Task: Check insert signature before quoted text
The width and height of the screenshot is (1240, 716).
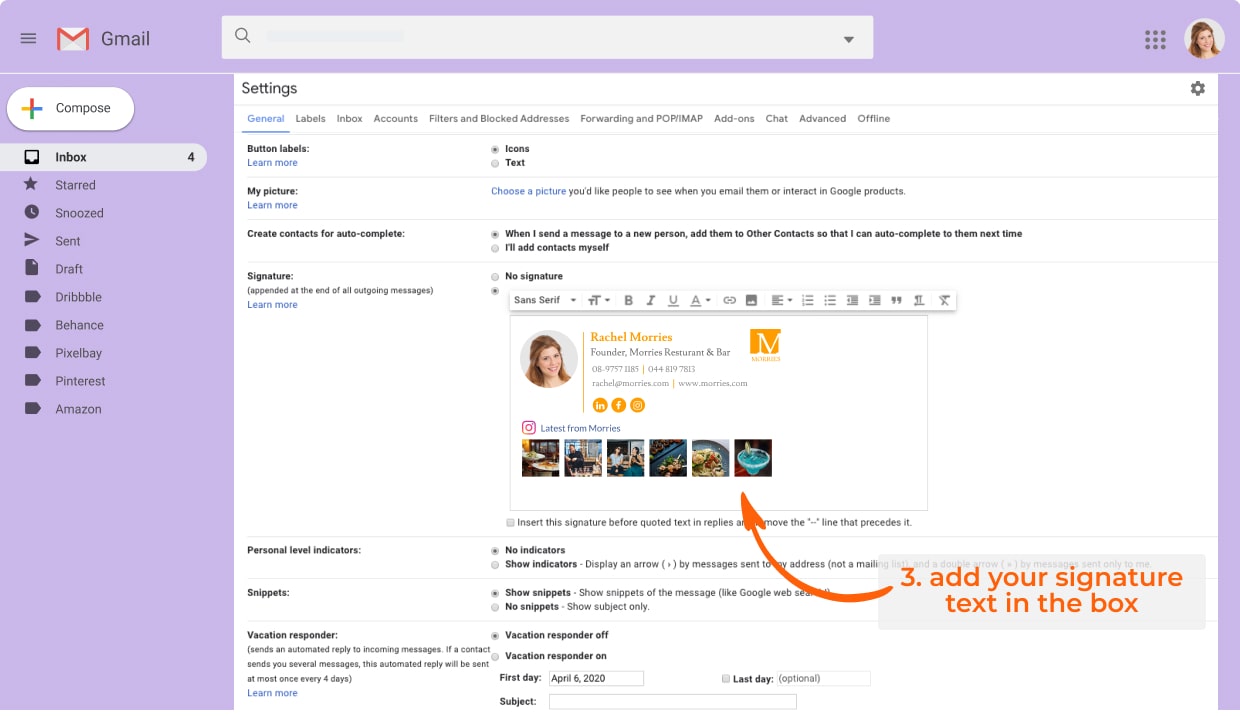Action: coord(510,522)
